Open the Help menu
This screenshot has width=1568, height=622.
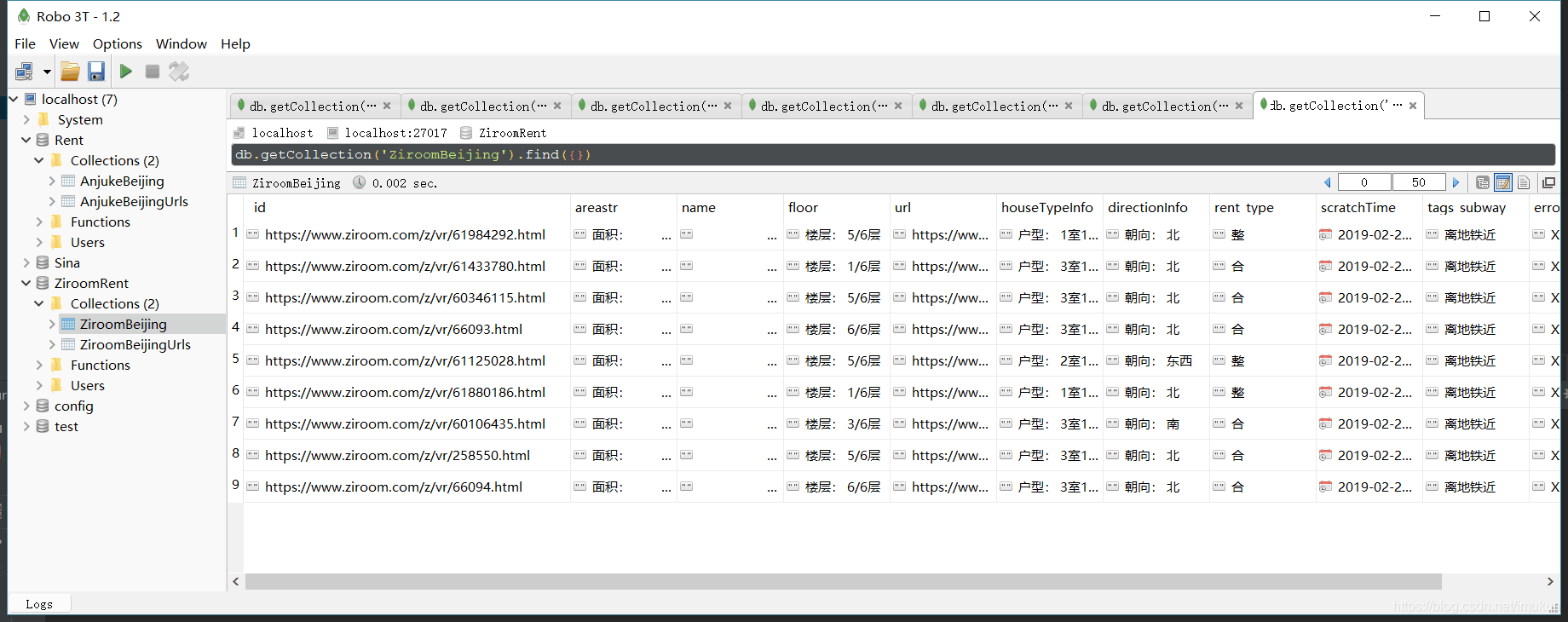click(235, 43)
